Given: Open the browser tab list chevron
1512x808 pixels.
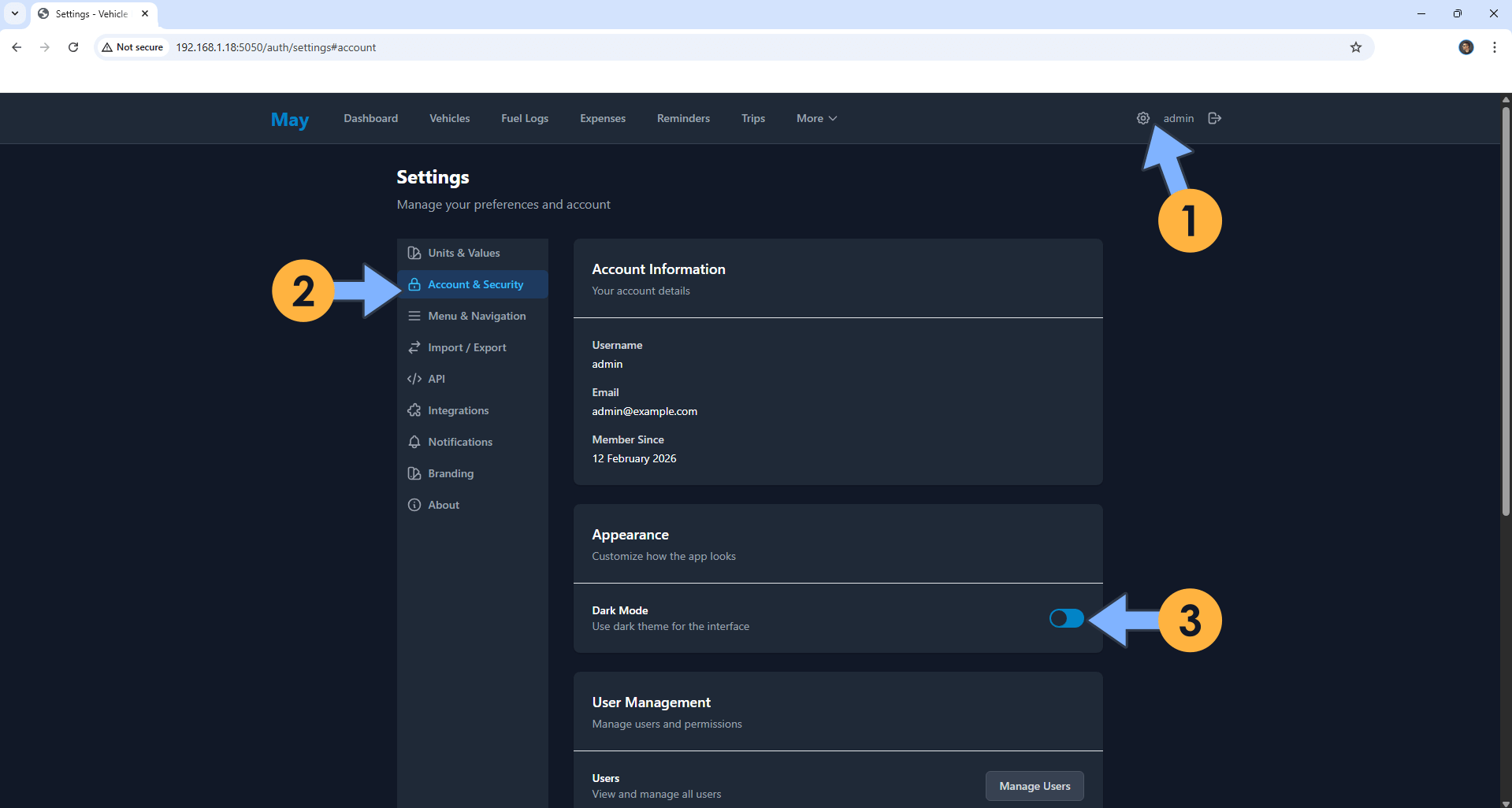Looking at the screenshot, I should click(14, 13).
